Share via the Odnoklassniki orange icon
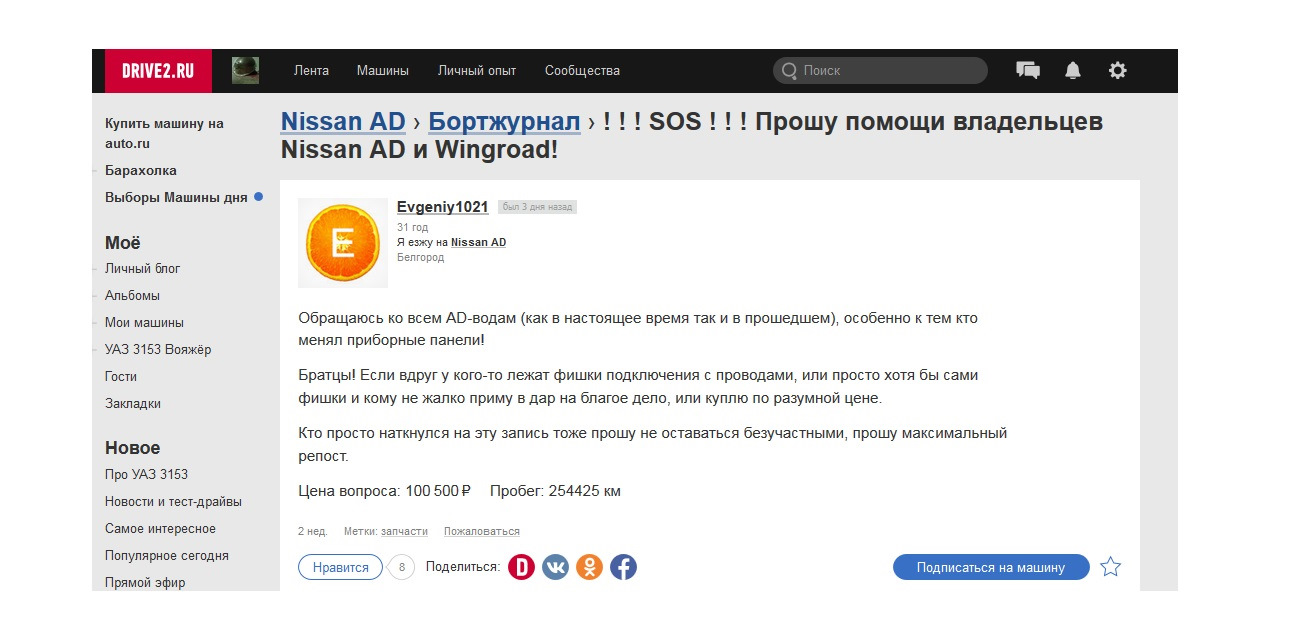Image resolution: width=1316 pixels, height=632 pixels. (590, 566)
